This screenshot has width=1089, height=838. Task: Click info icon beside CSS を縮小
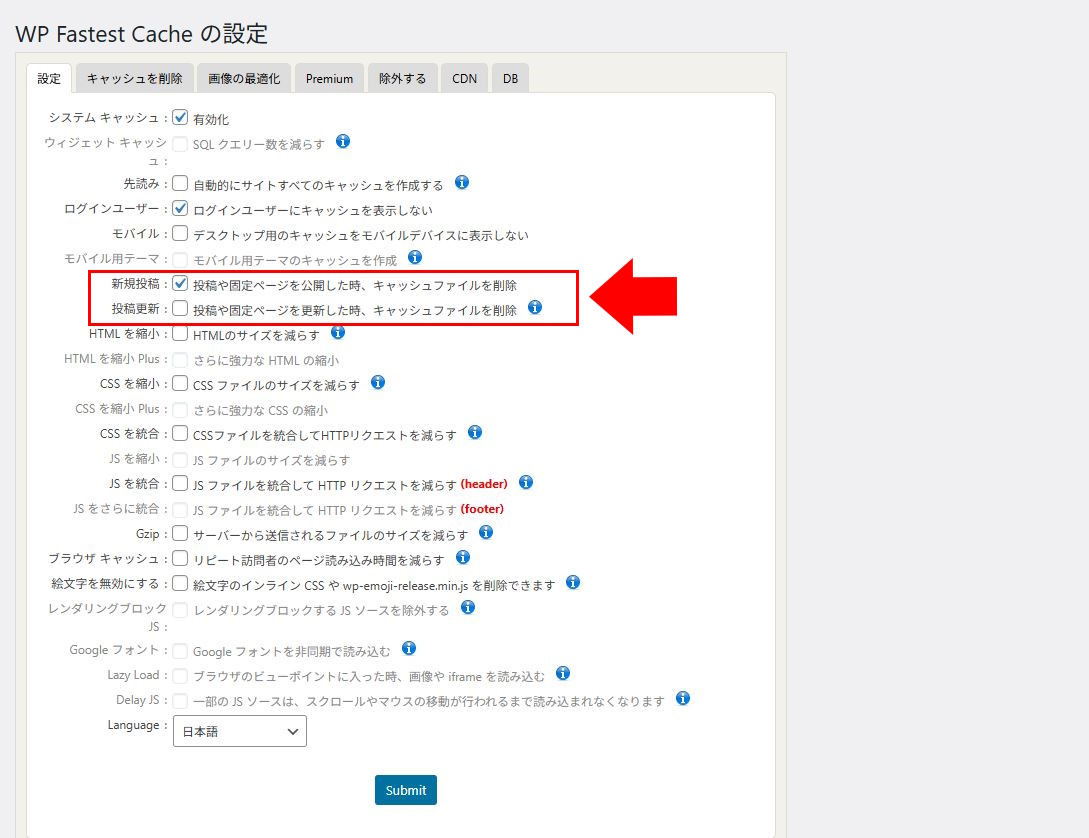[x=378, y=383]
